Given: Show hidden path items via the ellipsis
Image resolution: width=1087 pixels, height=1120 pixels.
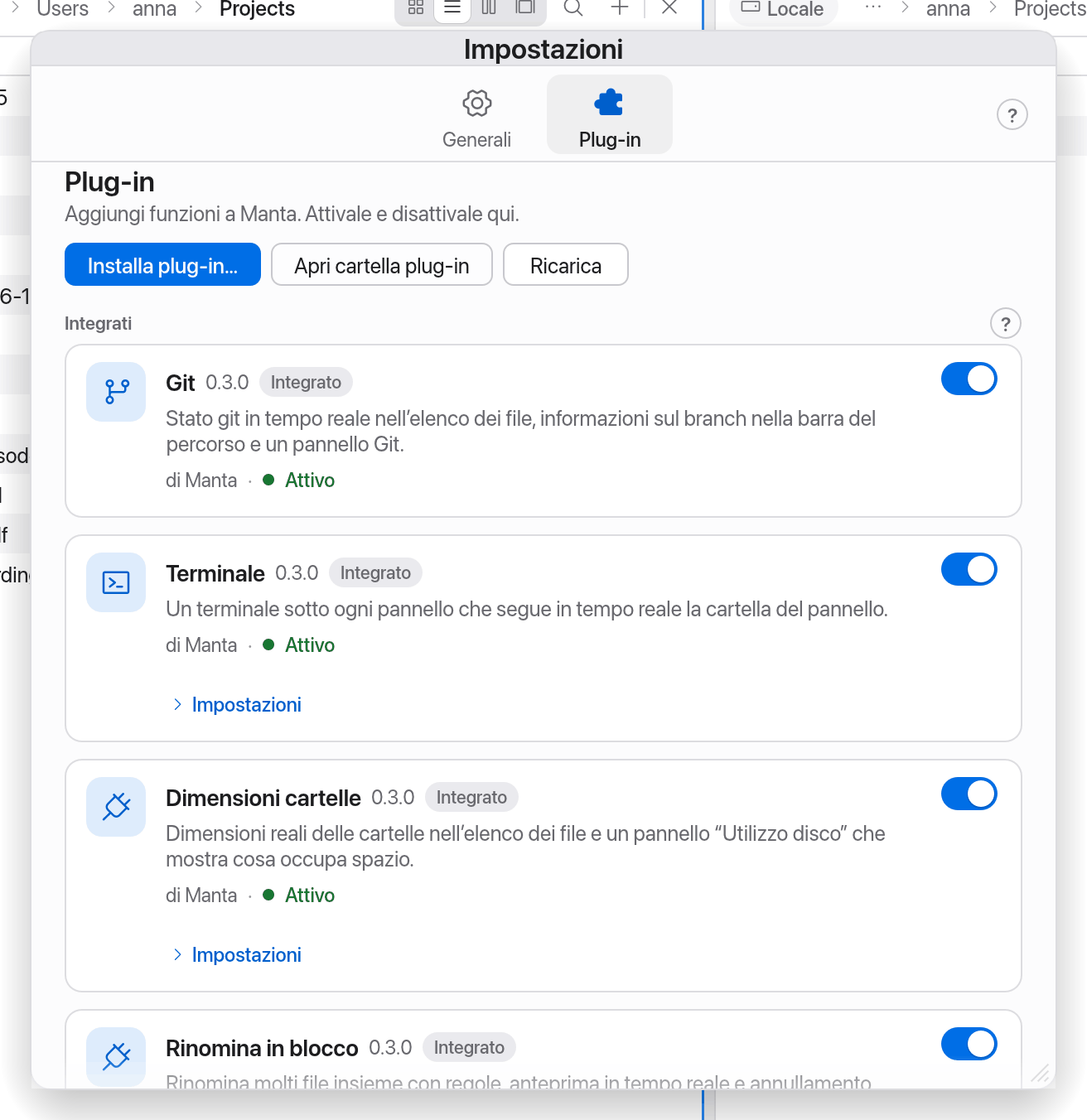Looking at the screenshot, I should [x=873, y=7].
